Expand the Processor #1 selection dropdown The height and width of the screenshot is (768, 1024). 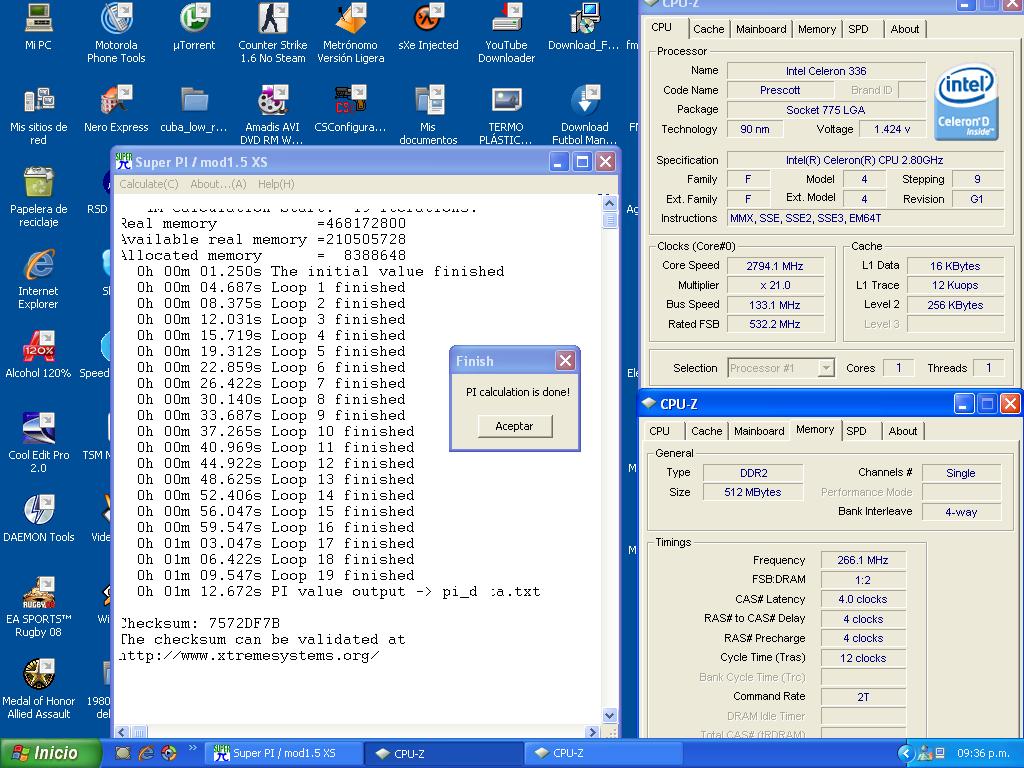tap(826, 368)
